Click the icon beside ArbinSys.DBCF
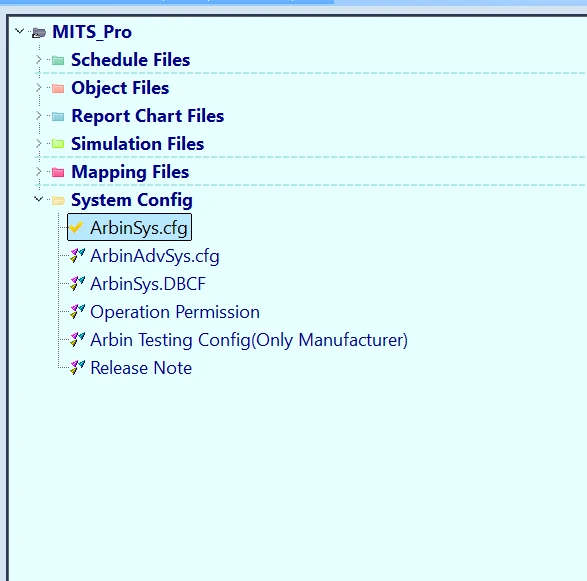Image resolution: width=587 pixels, height=581 pixels. pos(77,283)
